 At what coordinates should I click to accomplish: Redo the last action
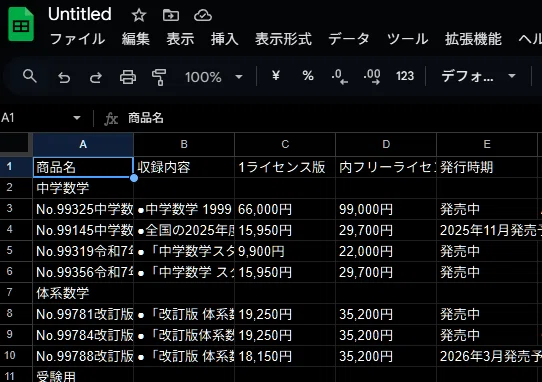tap(96, 77)
